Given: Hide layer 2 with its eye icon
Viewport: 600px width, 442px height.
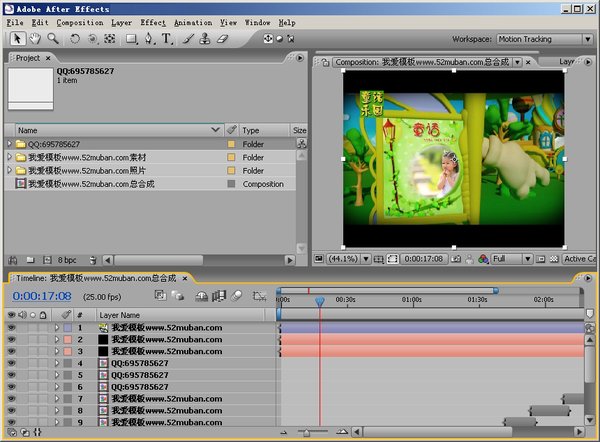Looking at the screenshot, I should coord(11,339).
